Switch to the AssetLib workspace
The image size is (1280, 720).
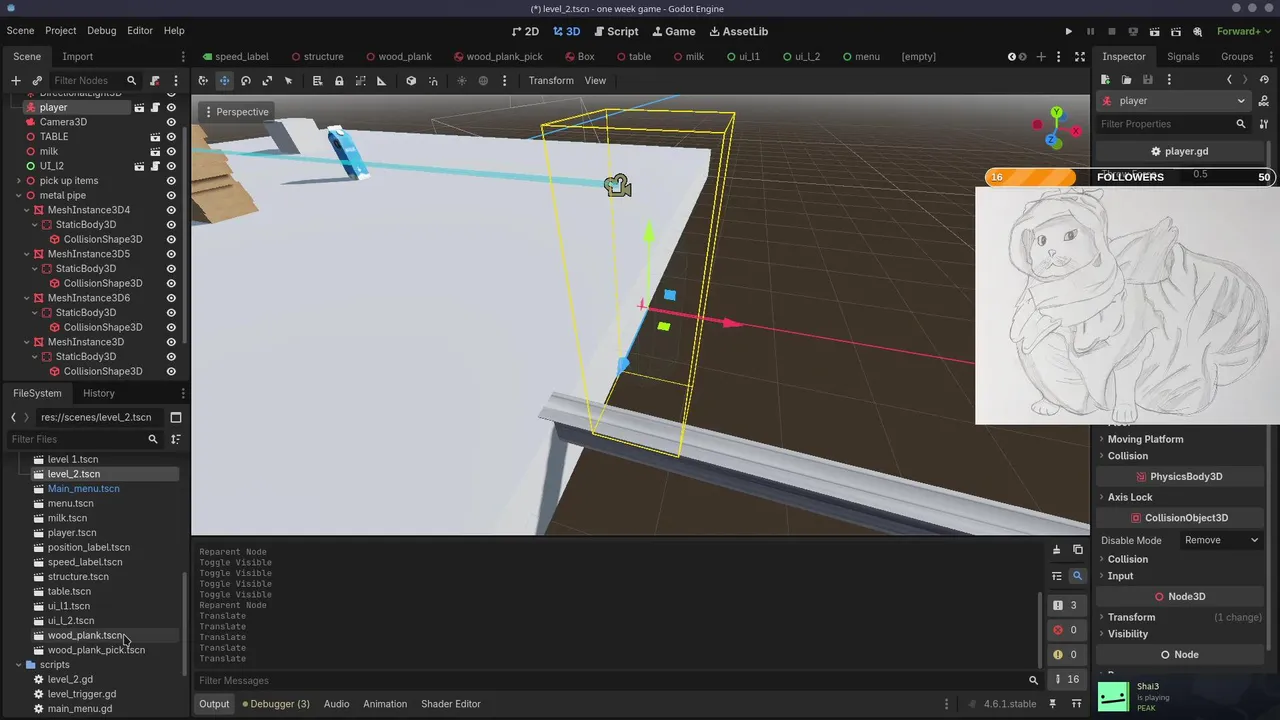coord(737,31)
